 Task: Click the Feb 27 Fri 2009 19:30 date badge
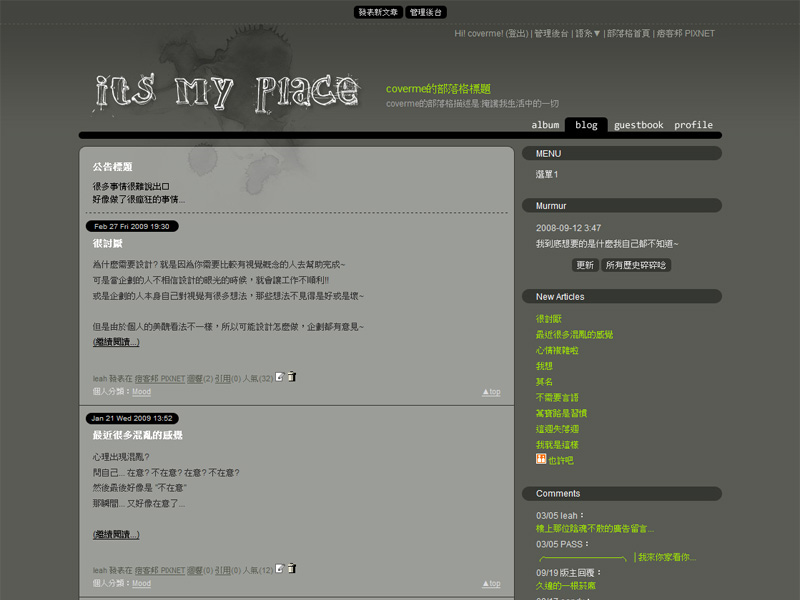132,226
